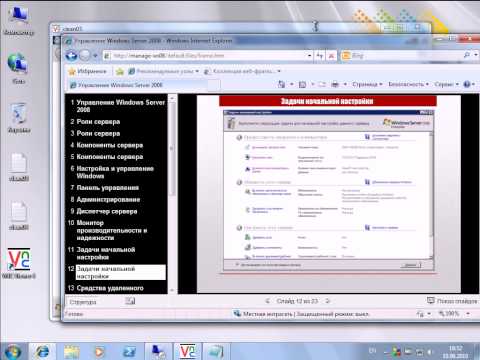Open Рекомендуемые узлы suggested sites
This screenshot has height=360, width=480.
point(163,71)
